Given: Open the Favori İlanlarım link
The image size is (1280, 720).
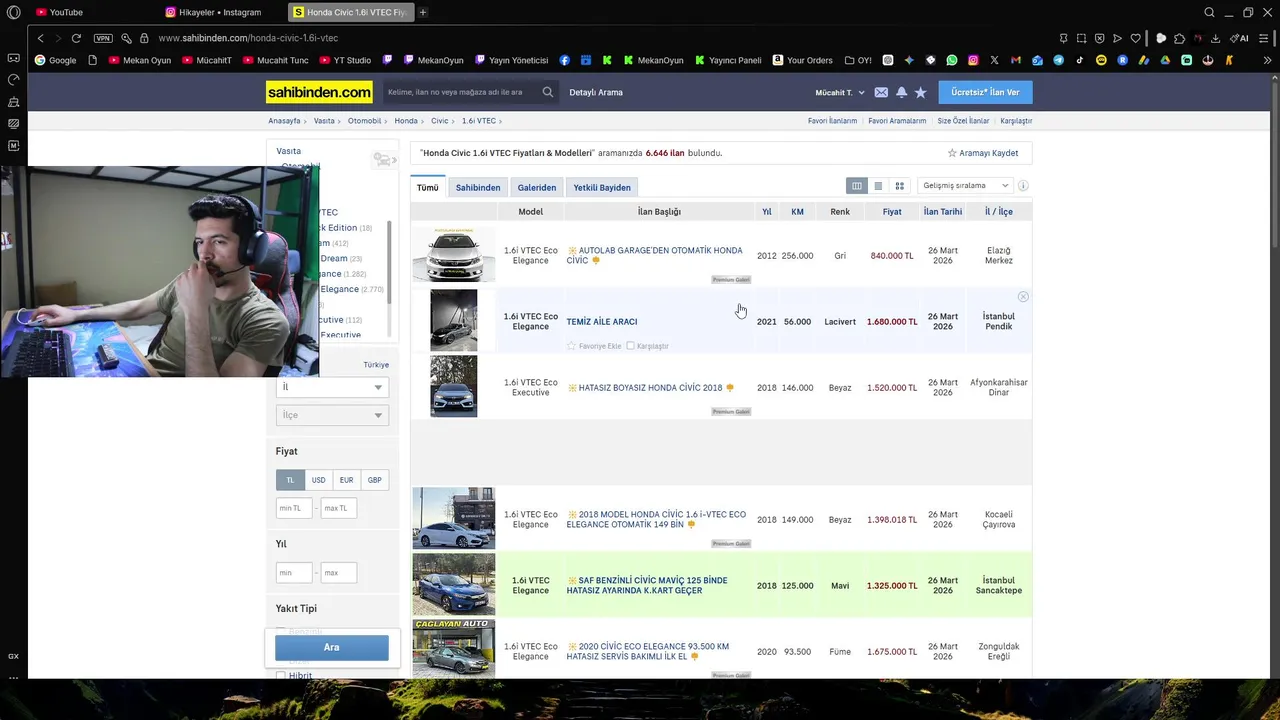Looking at the screenshot, I should coord(832,121).
